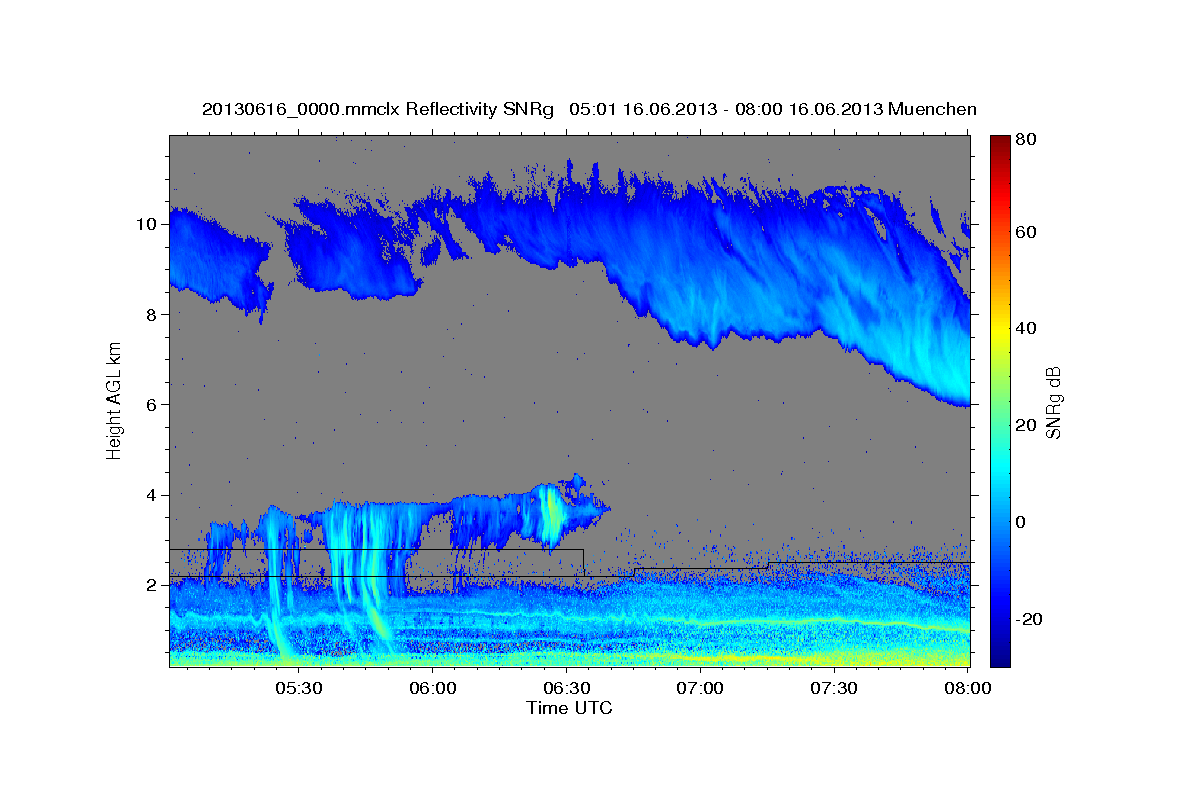
Task: Click the 06:30 time tick label
Action: tap(566, 688)
